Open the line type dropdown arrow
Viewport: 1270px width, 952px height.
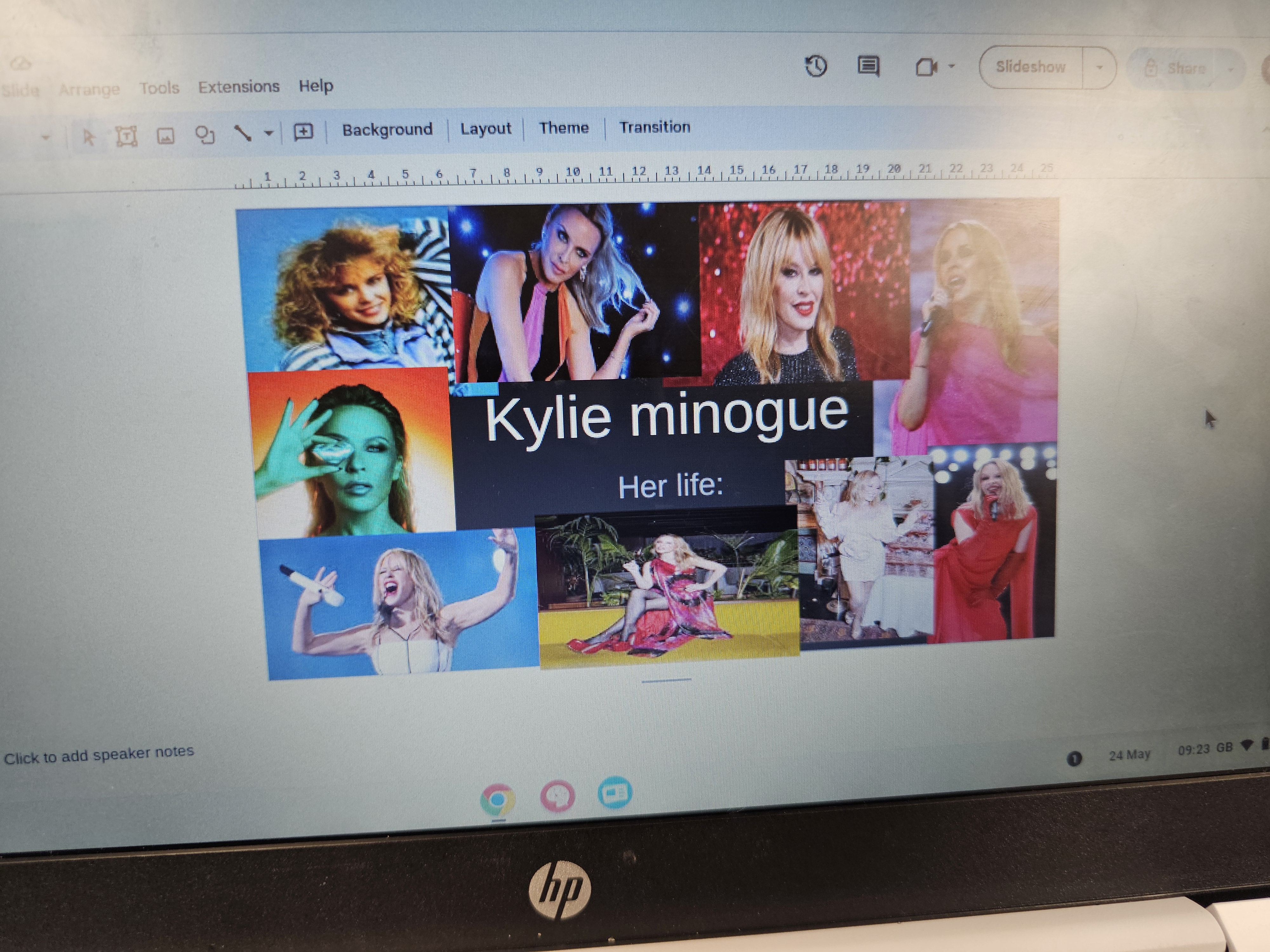click(x=268, y=133)
